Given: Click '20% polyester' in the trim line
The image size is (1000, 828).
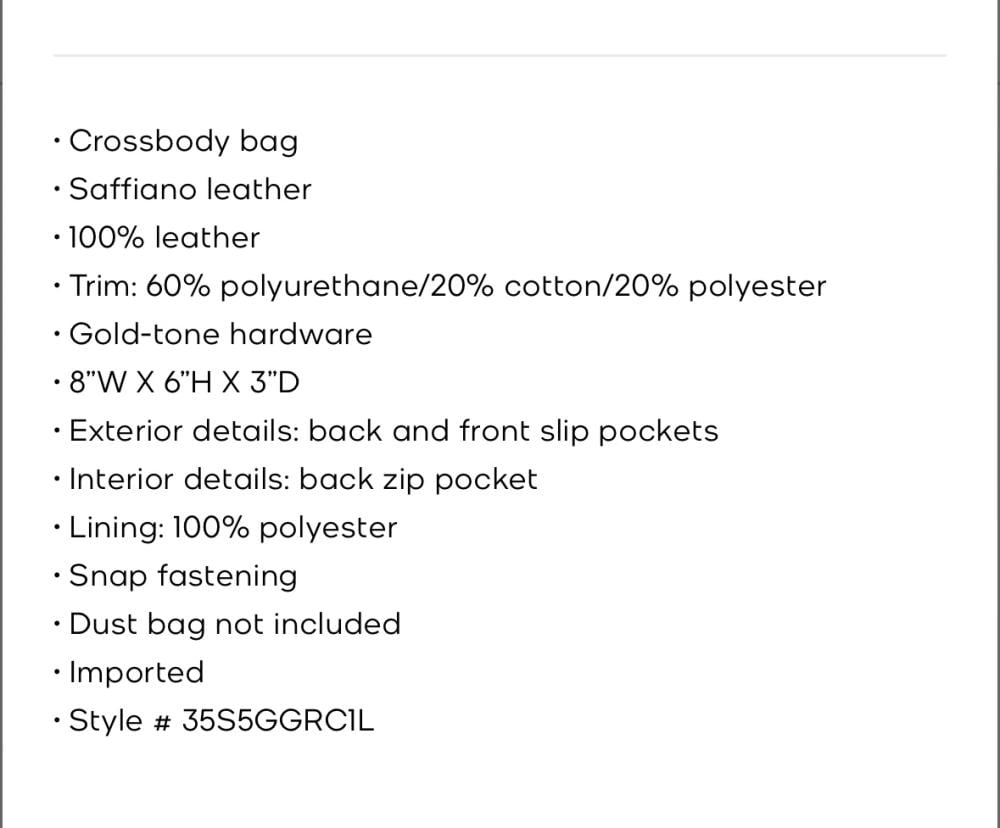Looking at the screenshot, I should coord(720,286).
